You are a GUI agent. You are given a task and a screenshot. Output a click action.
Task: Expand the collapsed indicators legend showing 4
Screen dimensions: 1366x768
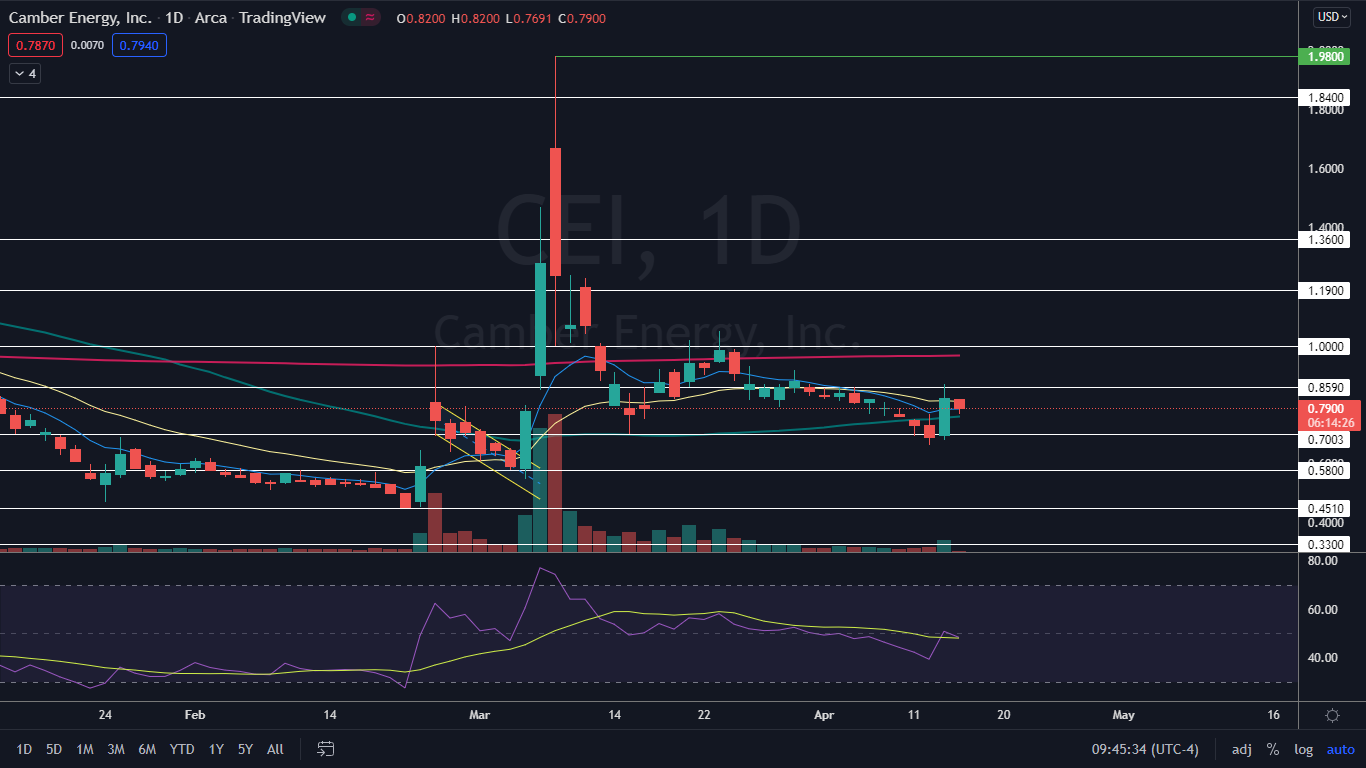point(24,73)
